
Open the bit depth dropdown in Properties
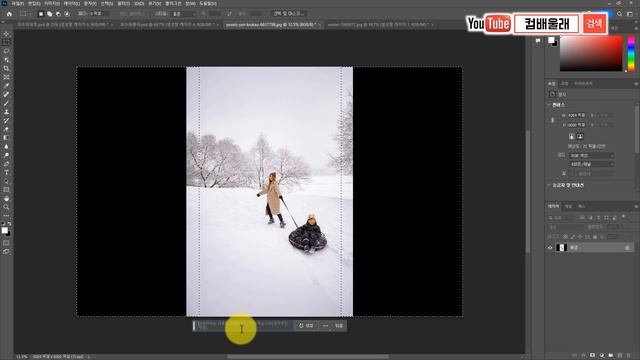pyautogui.click(x=592, y=164)
